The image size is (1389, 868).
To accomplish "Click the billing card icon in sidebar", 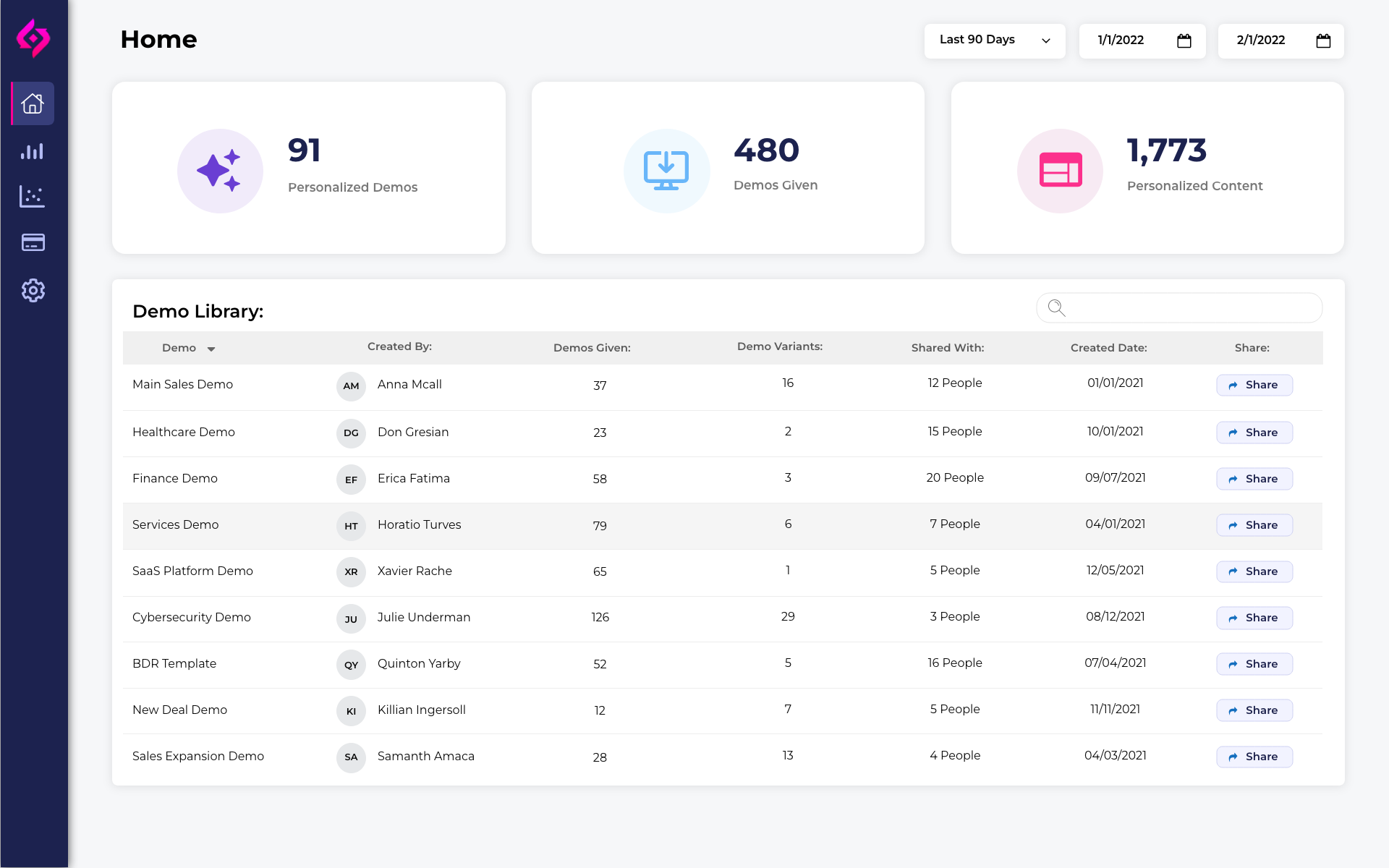I will [x=33, y=242].
